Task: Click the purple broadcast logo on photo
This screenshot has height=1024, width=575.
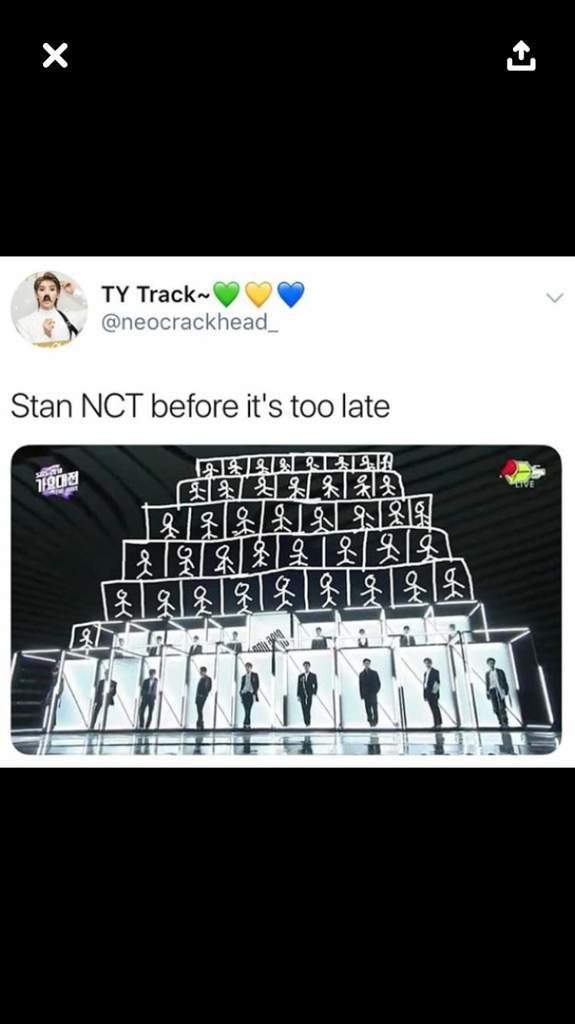Action: 56,483
